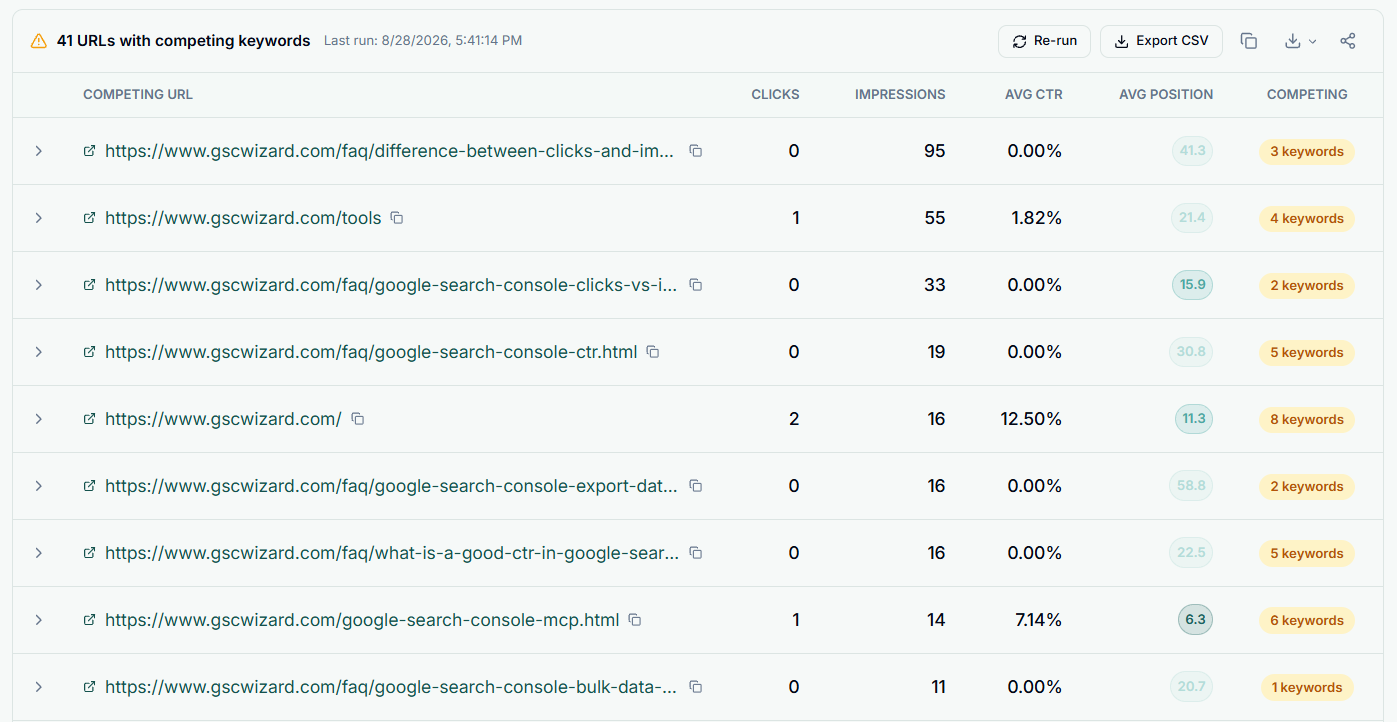Copy the google-search-console-export-dat URL

(x=696, y=486)
